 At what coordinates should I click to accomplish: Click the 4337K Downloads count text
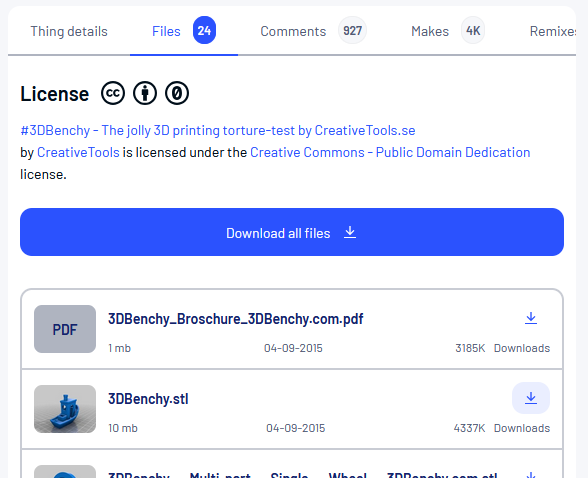pyautogui.click(x=502, y=428)
